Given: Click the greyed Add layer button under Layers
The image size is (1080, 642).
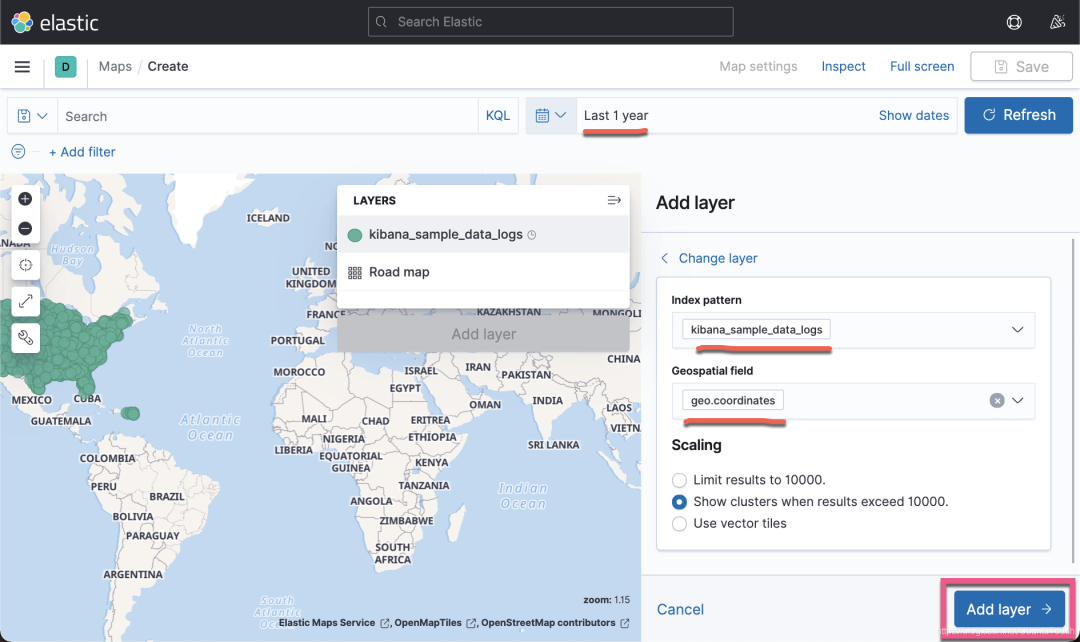Looking at the screenshot, I should click(484, 334).
